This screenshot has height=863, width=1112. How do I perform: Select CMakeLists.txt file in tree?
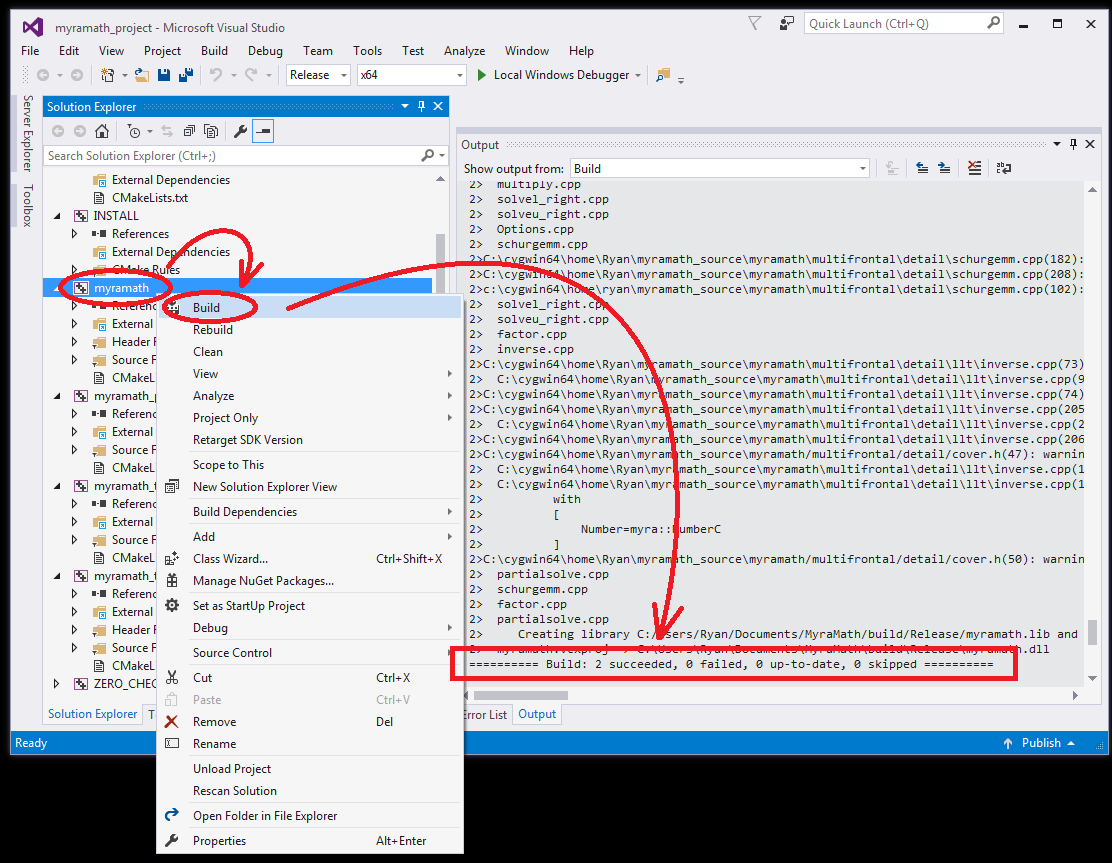point(150,198)
